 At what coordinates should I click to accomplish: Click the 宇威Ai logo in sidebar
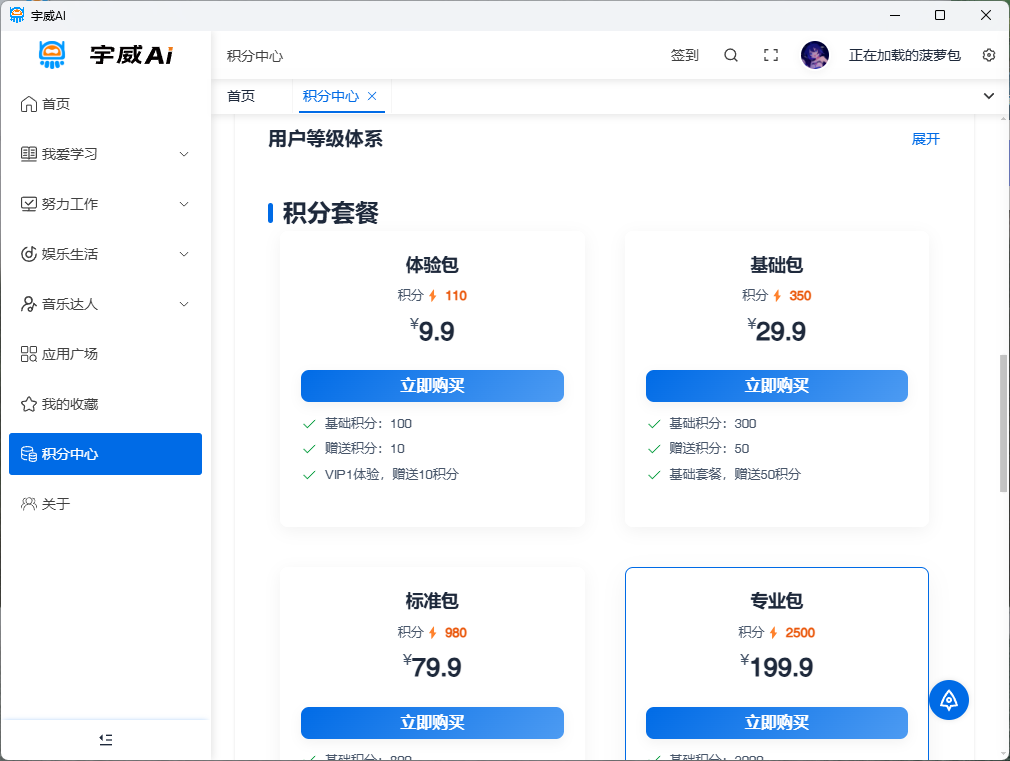(x=106, y=55)
